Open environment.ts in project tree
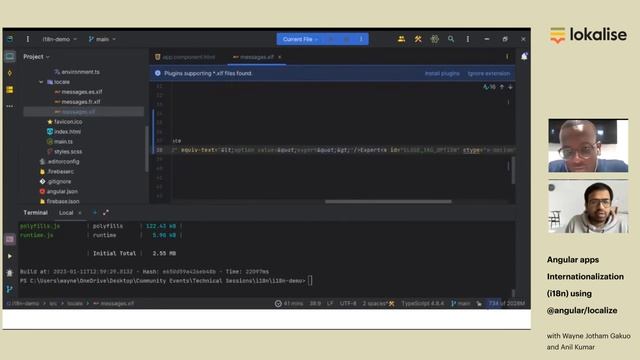Screen dimensions: 640x360 coord(77,72)
